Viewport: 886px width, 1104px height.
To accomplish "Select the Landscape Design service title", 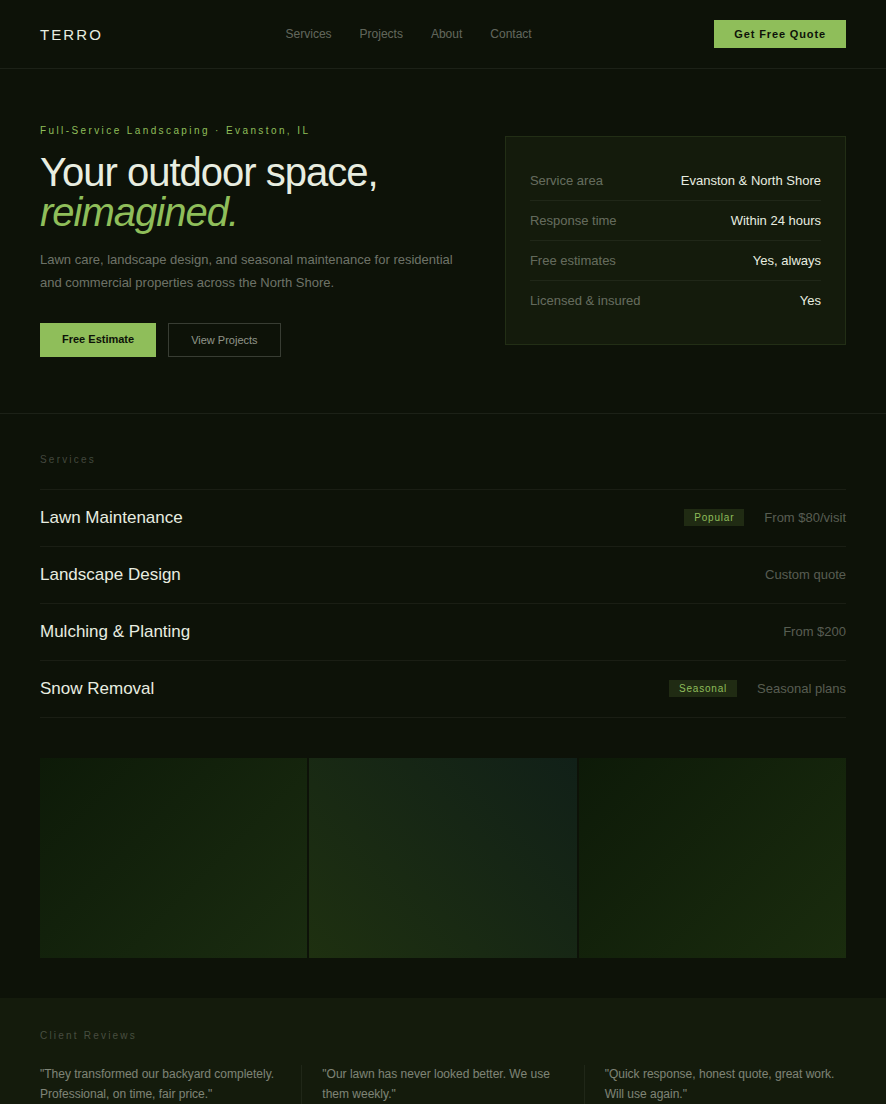I will pyautogui.click(x=111, y=575).
